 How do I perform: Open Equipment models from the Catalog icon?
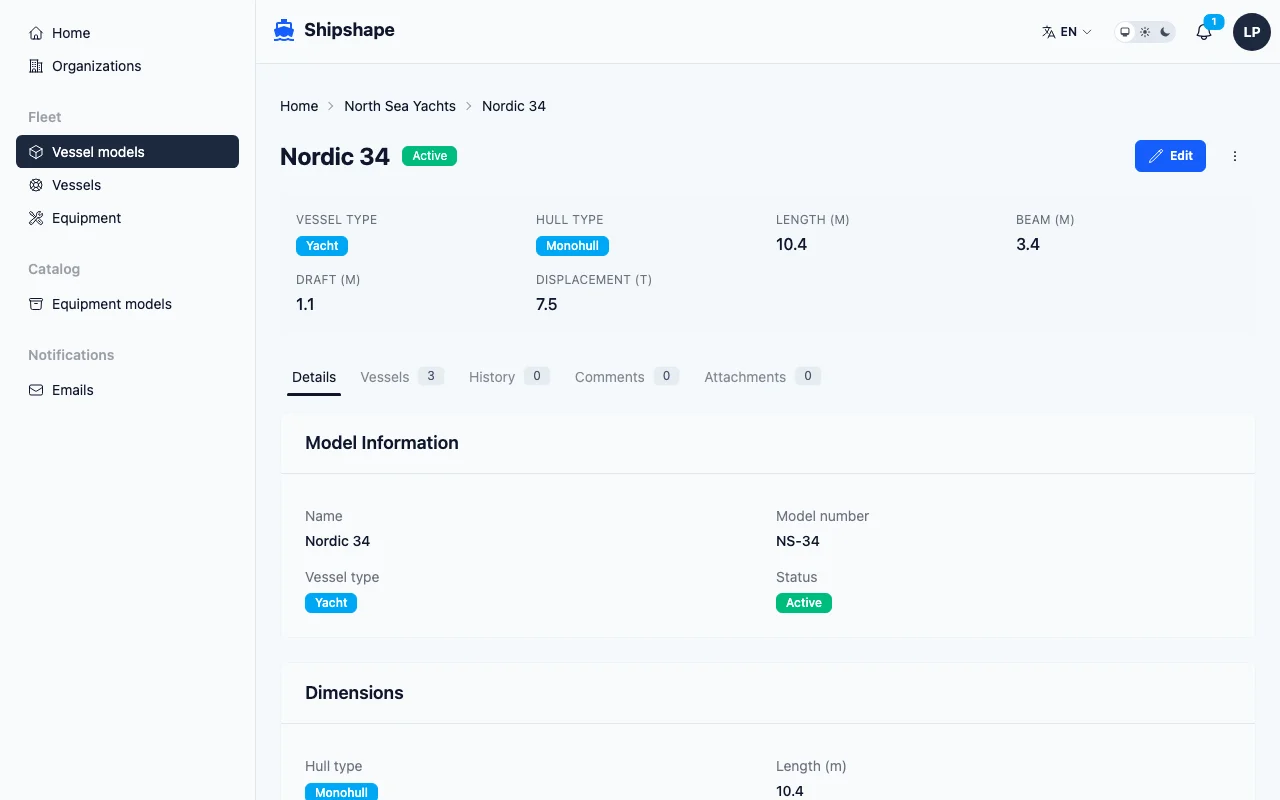(36, 304)
